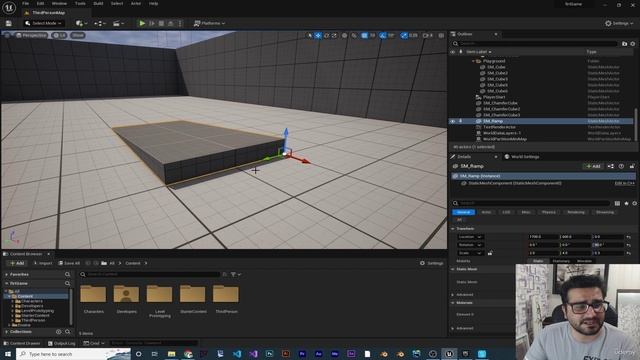Toggle the Scale lock icon

coord(490,253)
